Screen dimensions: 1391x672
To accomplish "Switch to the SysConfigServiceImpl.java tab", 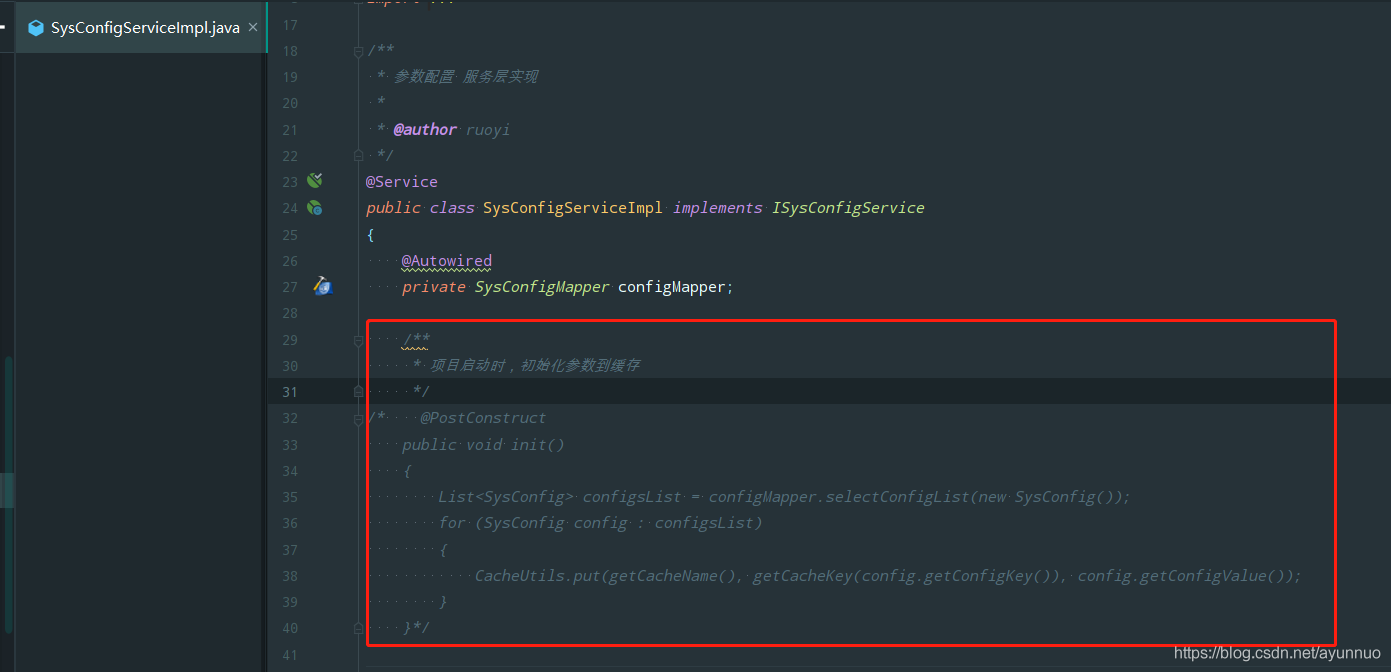I will 145,28.
